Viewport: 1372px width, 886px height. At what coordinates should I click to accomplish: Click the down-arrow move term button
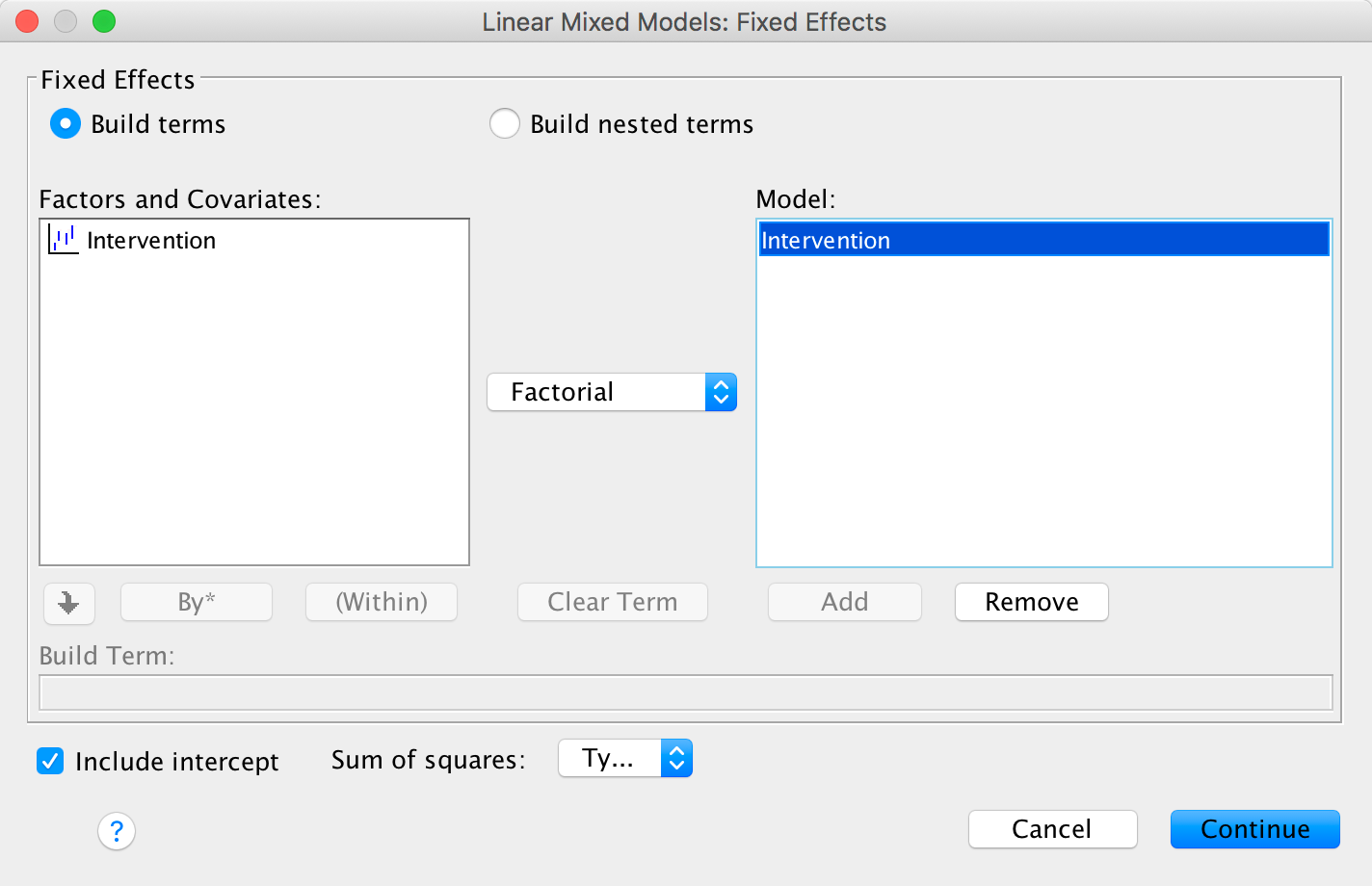(68, 603)
